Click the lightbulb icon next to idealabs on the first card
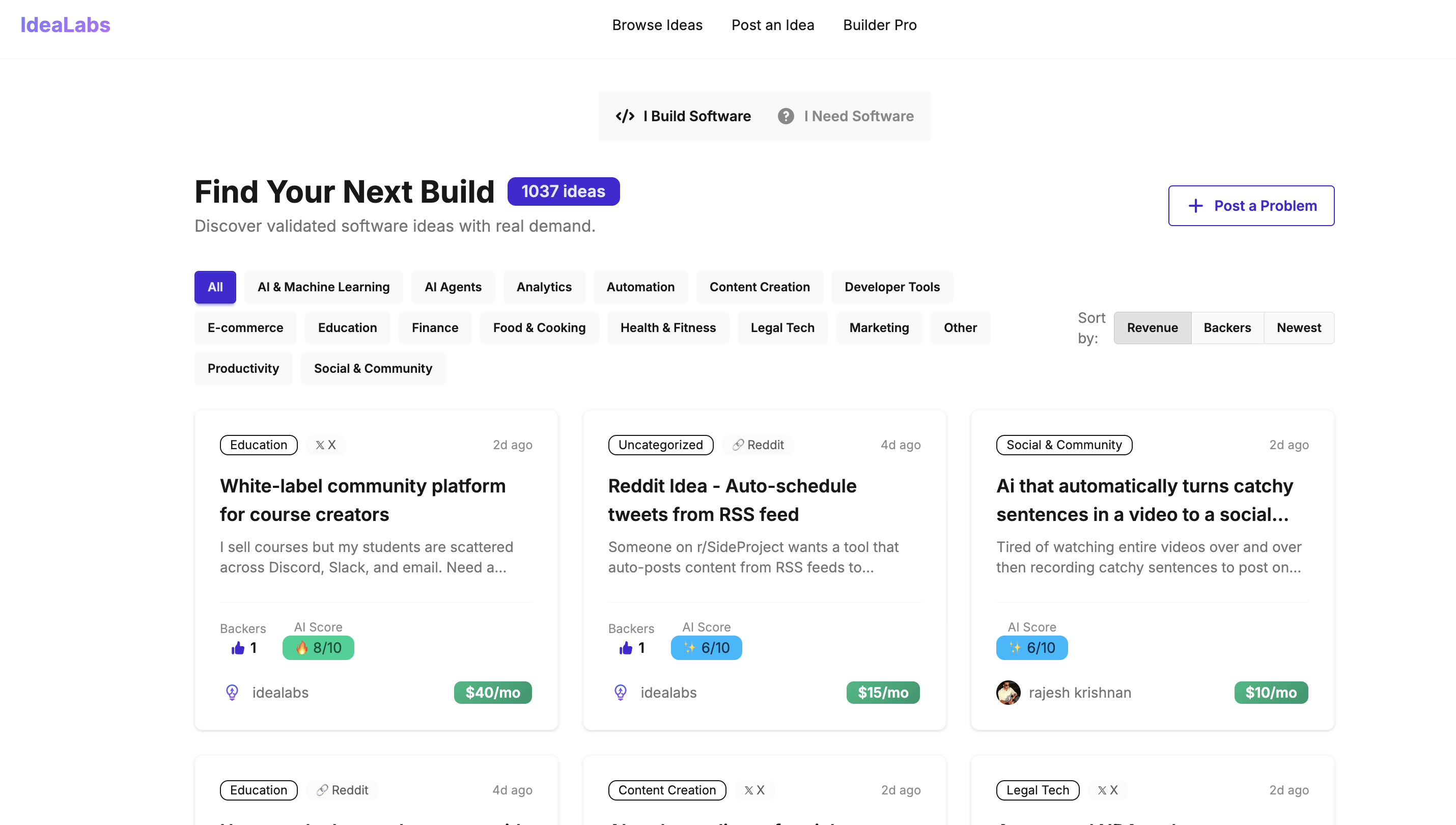The width and height of the screenshot is (1456, 825). pyautogui.click(x=232, y=692)
